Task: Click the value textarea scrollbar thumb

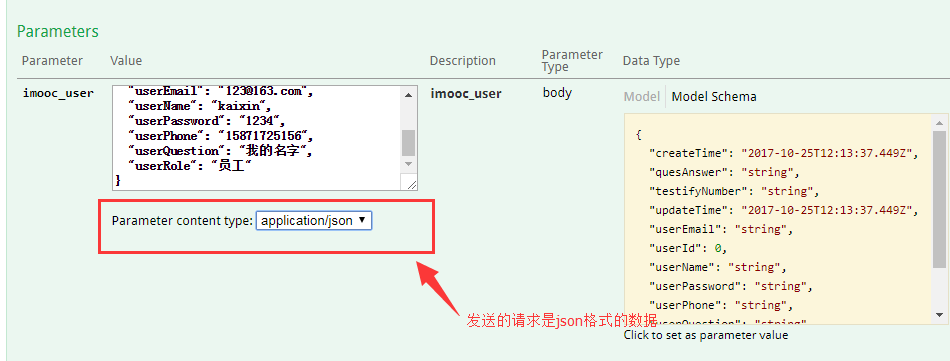Action: coord(408,143)
